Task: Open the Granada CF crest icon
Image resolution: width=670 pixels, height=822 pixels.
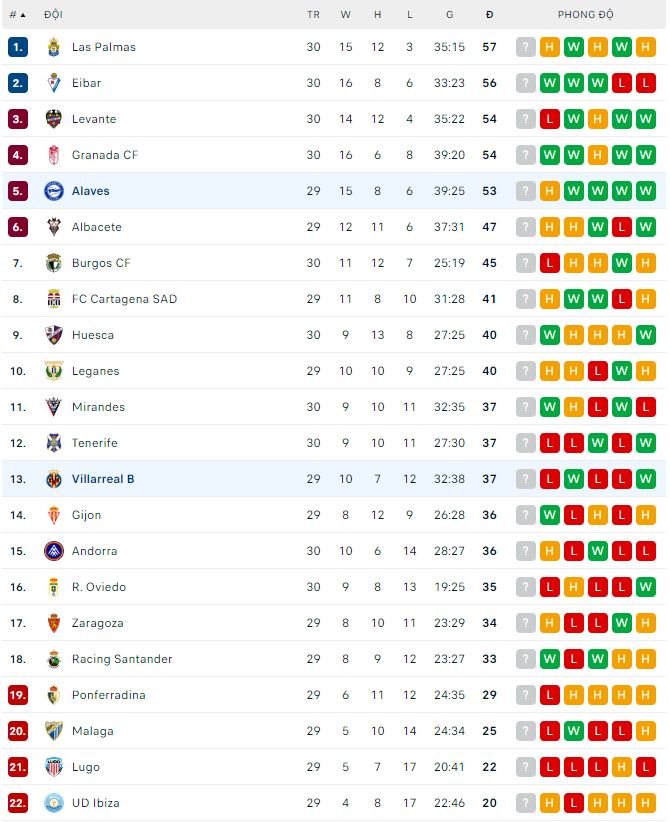Action: pyautogui.click(x=55, y=155)
